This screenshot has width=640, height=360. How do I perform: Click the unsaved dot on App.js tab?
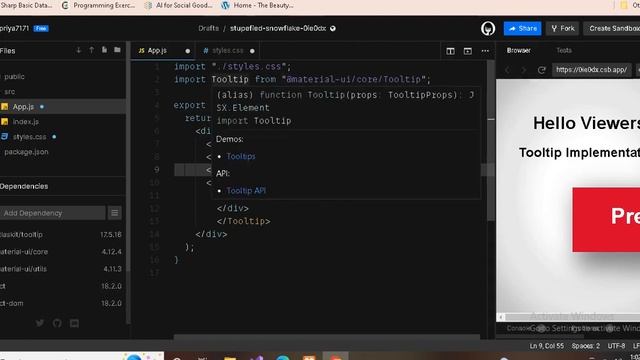(x=187, y=51)
